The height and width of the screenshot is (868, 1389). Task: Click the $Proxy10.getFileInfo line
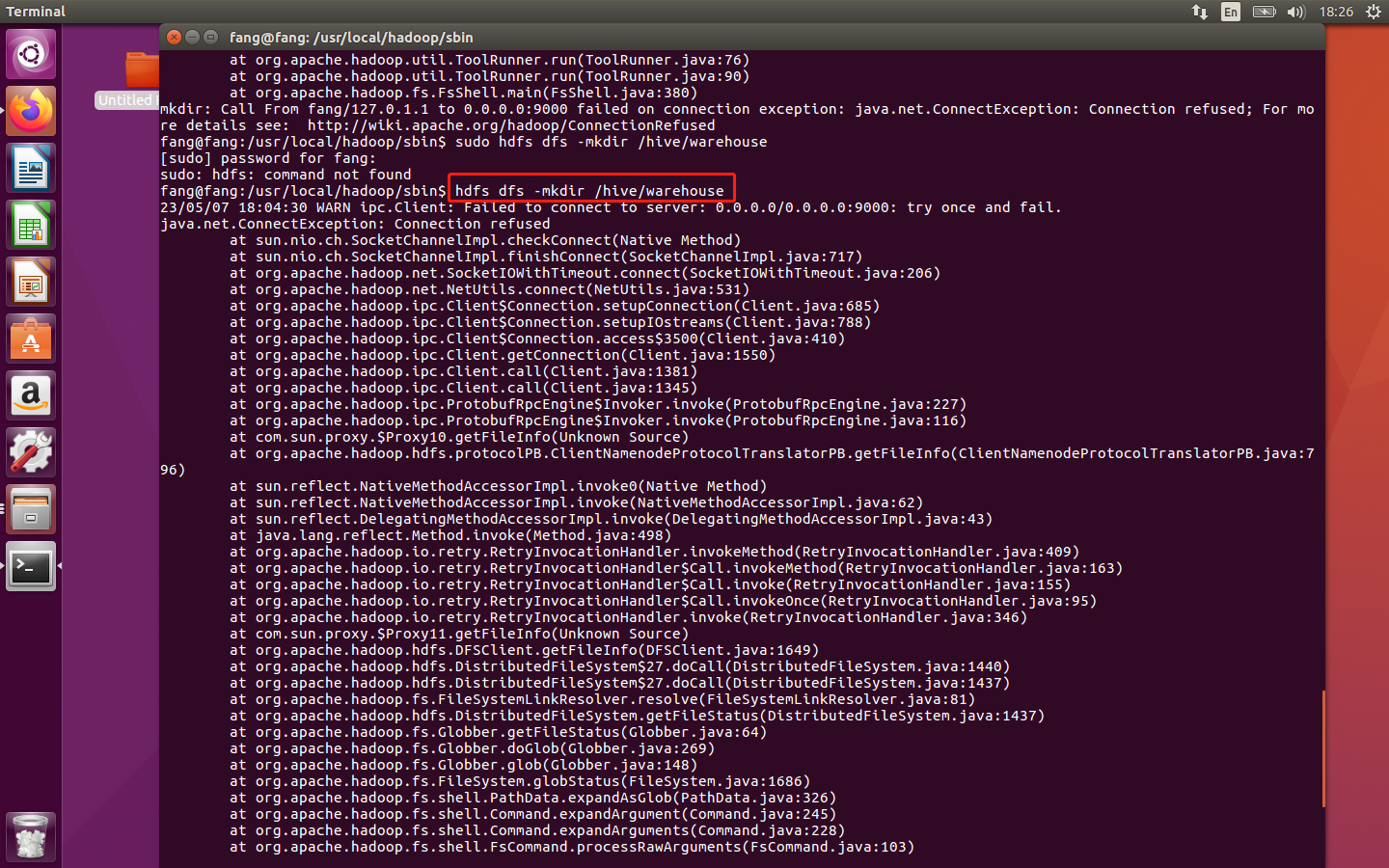(459, 437)
